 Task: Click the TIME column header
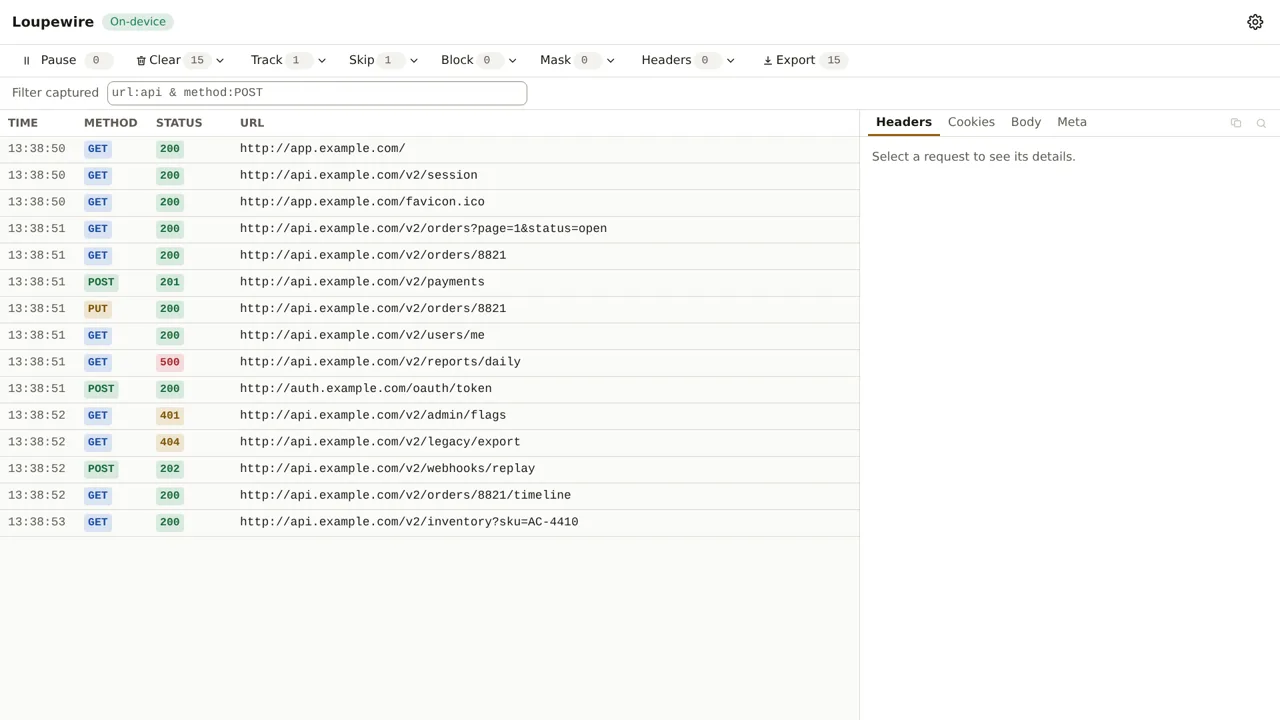click(x=23, y=123)
